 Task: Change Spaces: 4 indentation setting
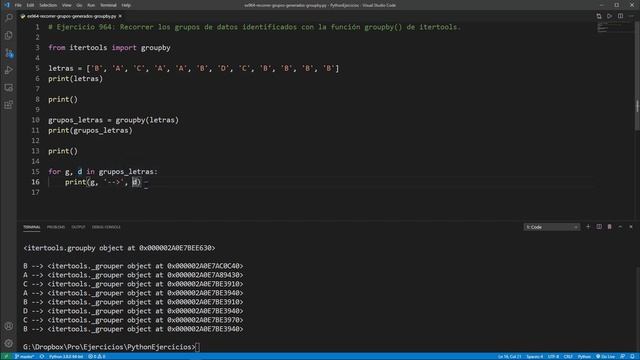click(x=535, y=356)
